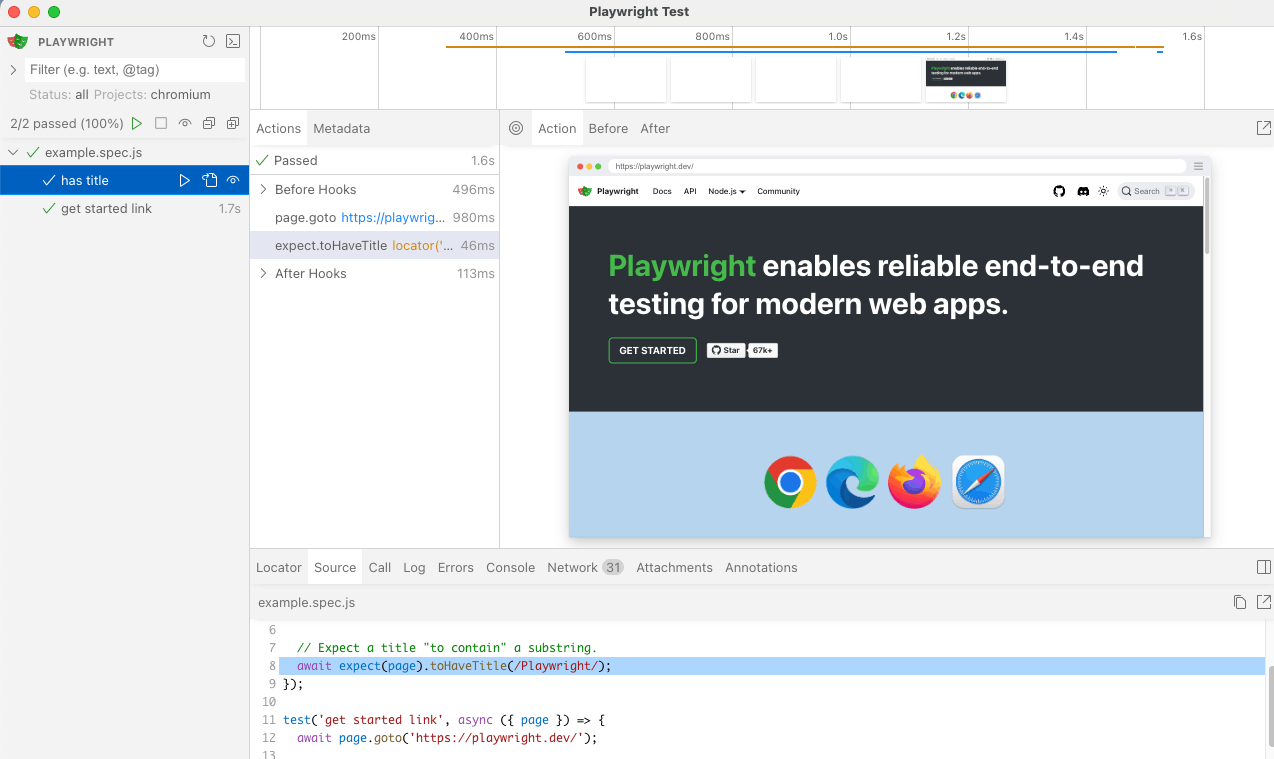Switch to the Before snapshot tab
Screen dimensions: 1274x759
click(608, 129)
